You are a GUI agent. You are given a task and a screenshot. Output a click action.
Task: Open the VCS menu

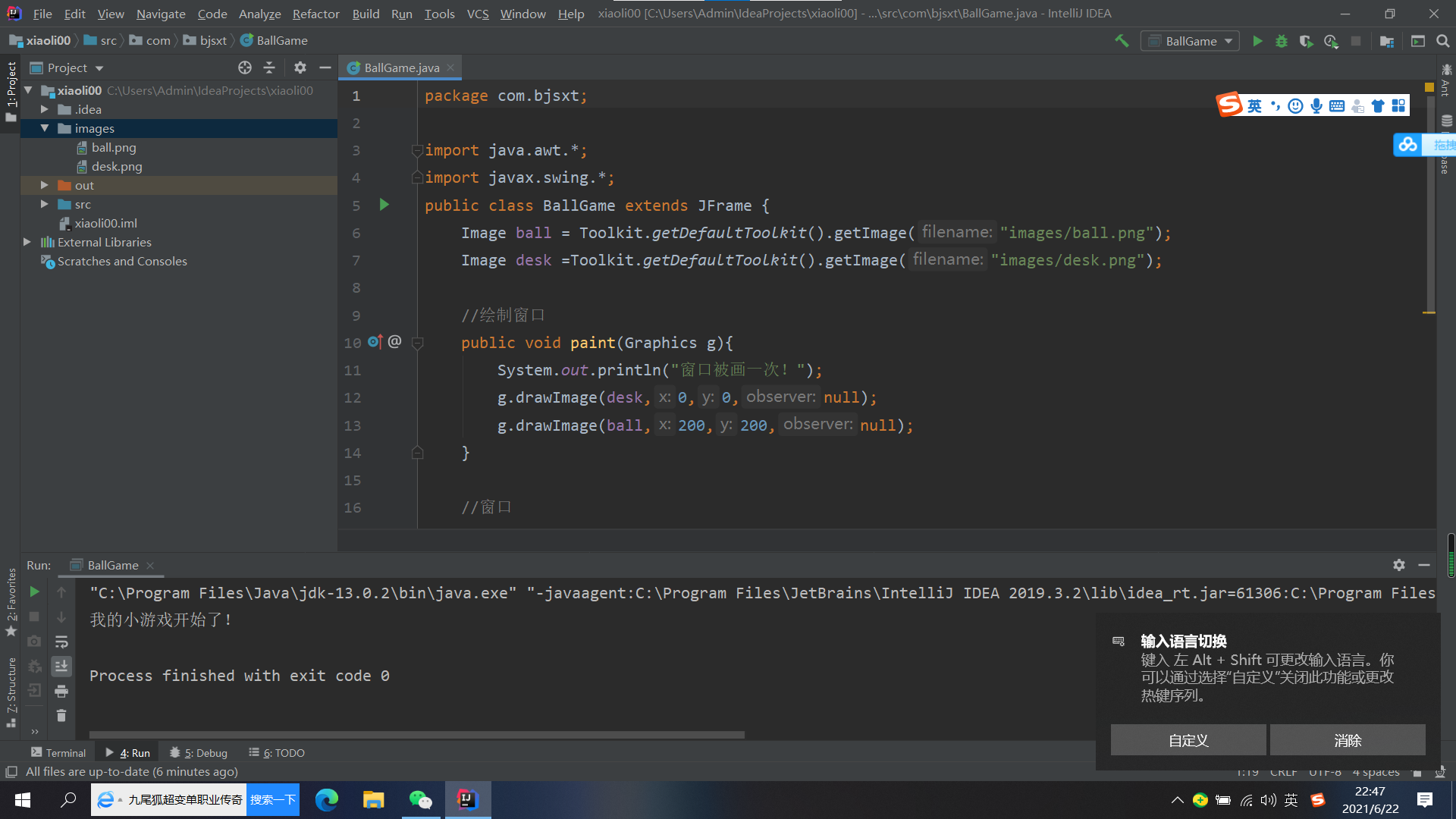478,14
